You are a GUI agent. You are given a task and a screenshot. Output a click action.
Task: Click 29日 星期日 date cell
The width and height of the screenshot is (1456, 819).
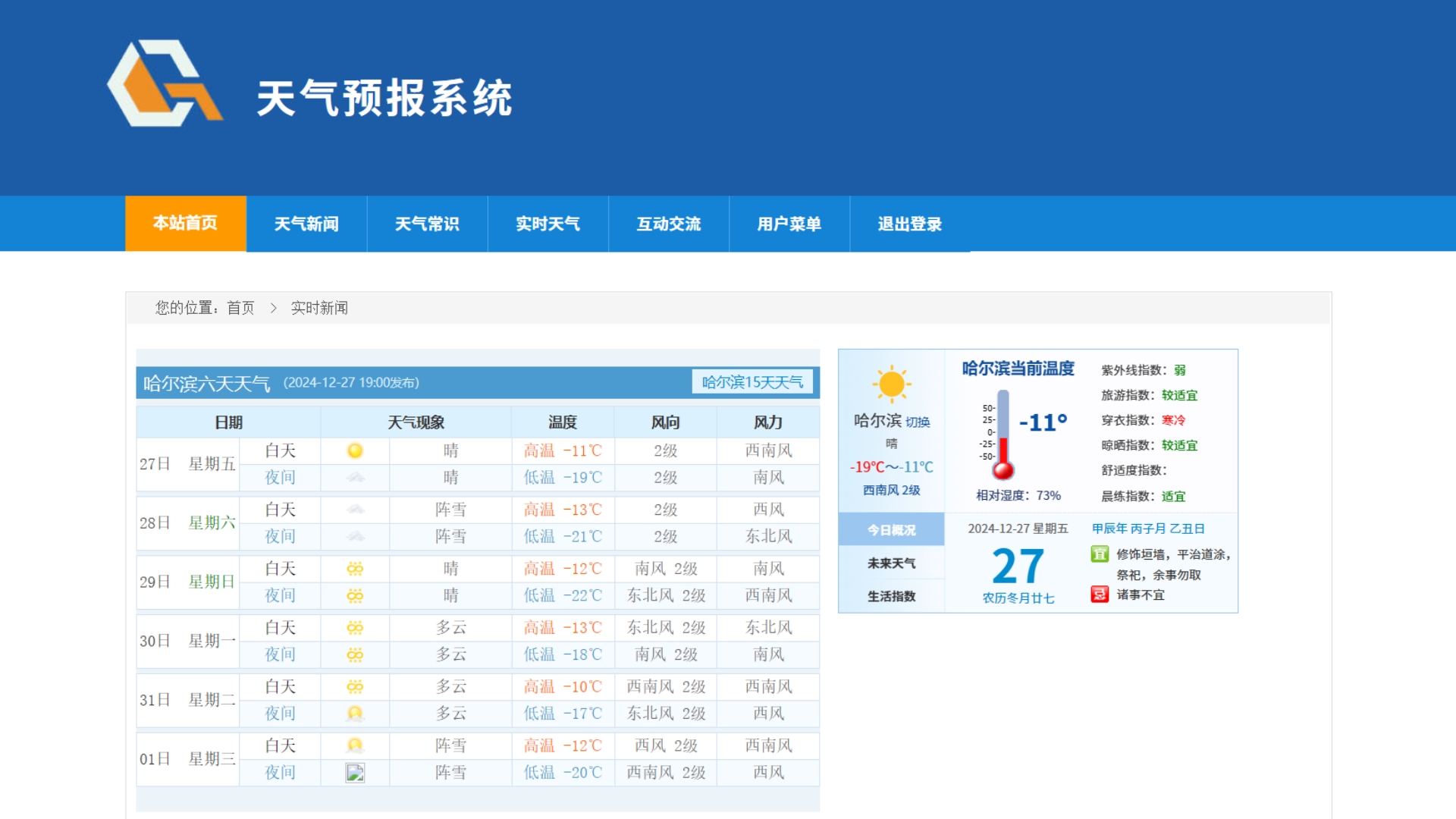187,582
